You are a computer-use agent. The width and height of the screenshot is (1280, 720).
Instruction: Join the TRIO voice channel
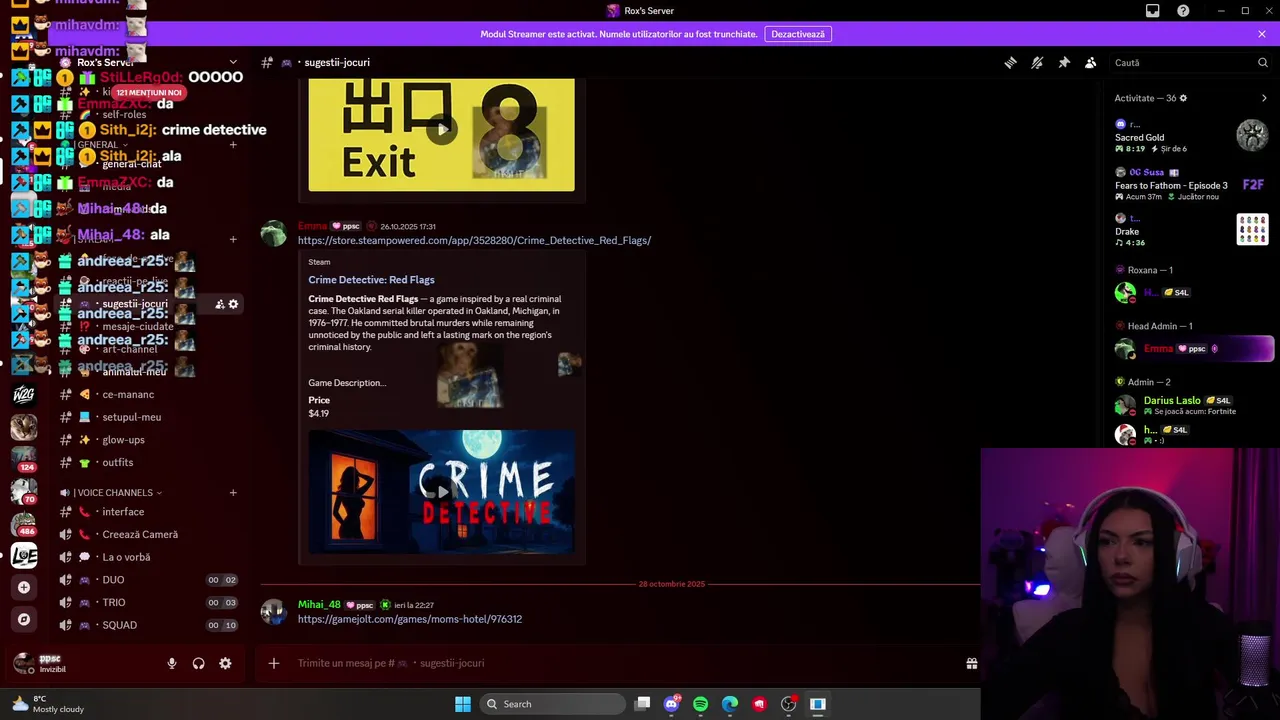pos(148,603)
